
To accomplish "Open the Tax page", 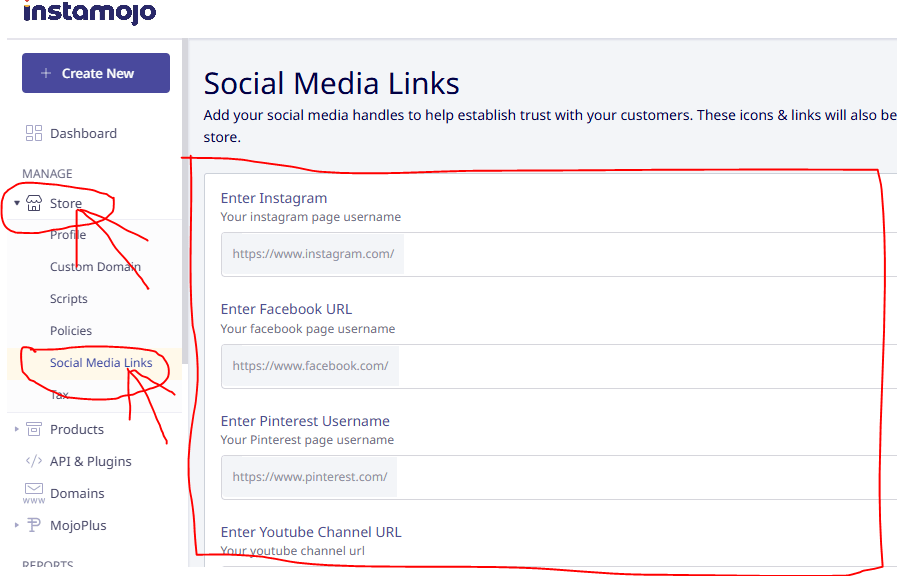I will click(x=59, y=395).
